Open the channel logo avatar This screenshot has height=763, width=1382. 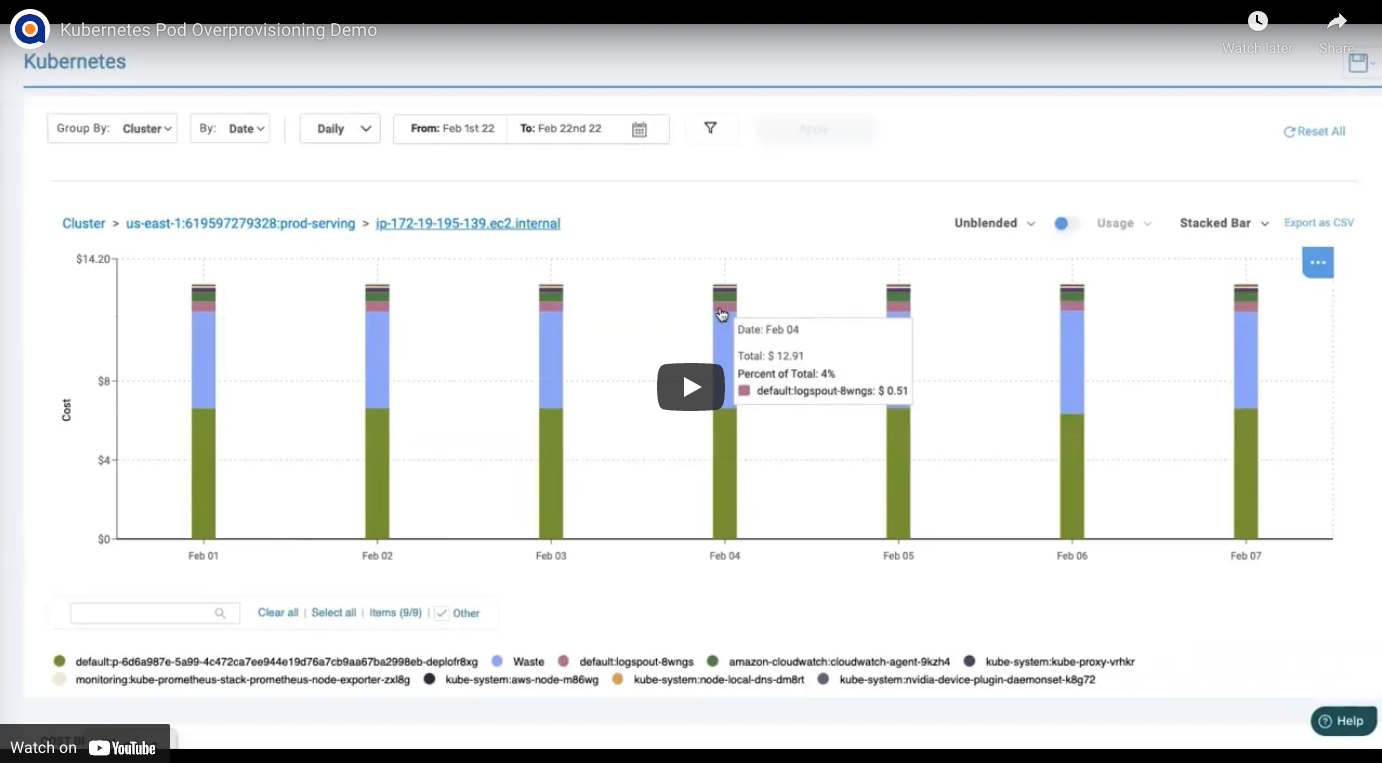(30, 29)
